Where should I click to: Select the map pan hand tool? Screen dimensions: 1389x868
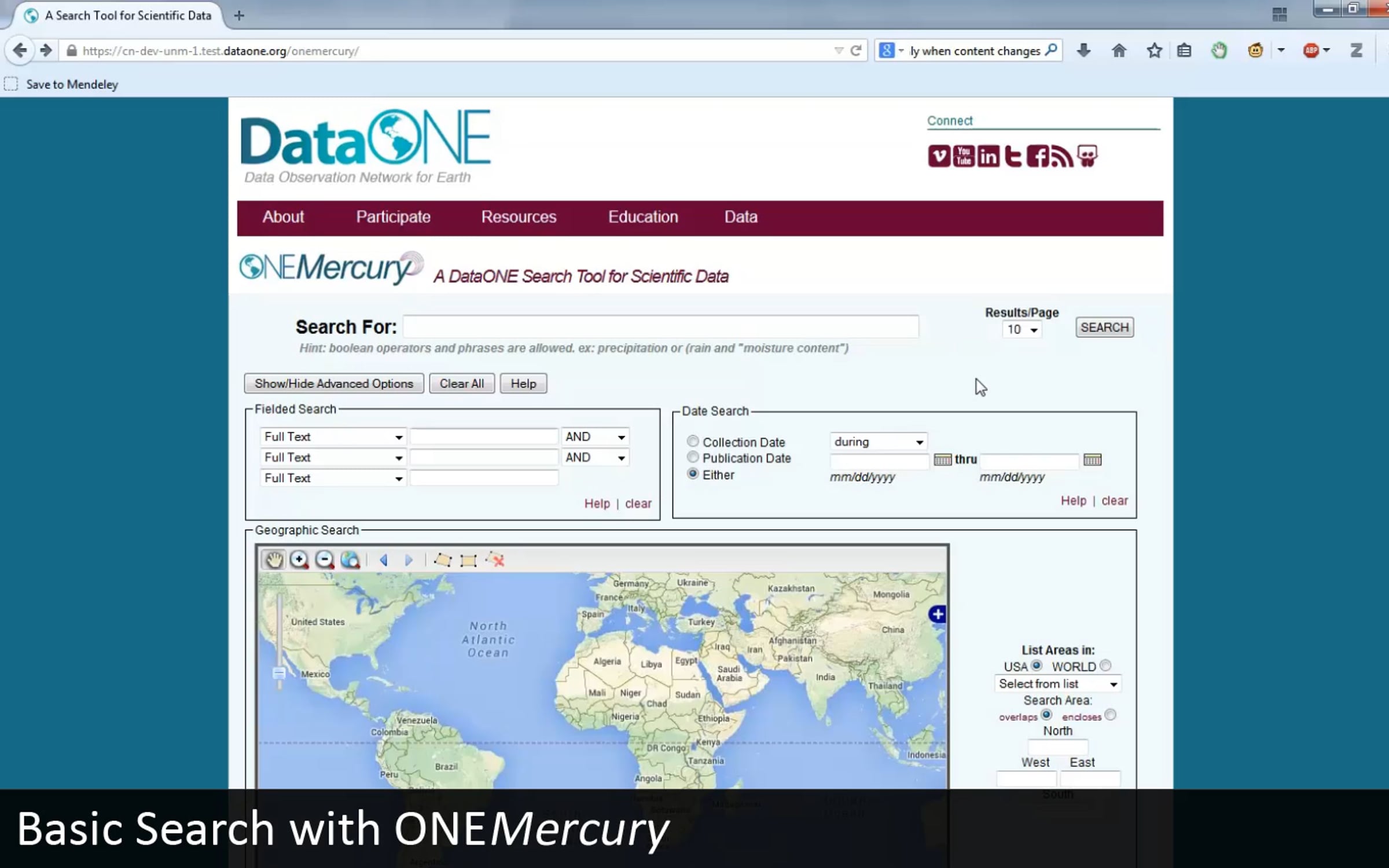pos(274,560)
